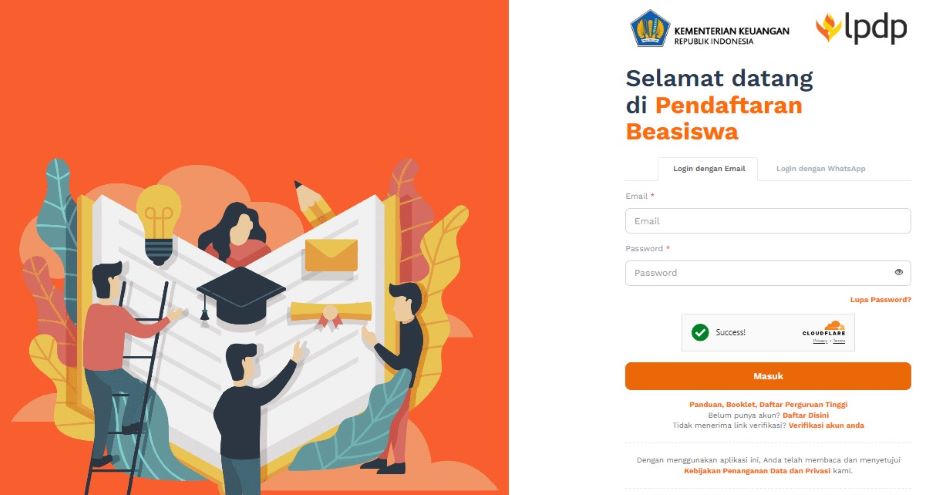Click the LPDP flame logo
This screenshot has height=495, width=950.
pos(828,27)
